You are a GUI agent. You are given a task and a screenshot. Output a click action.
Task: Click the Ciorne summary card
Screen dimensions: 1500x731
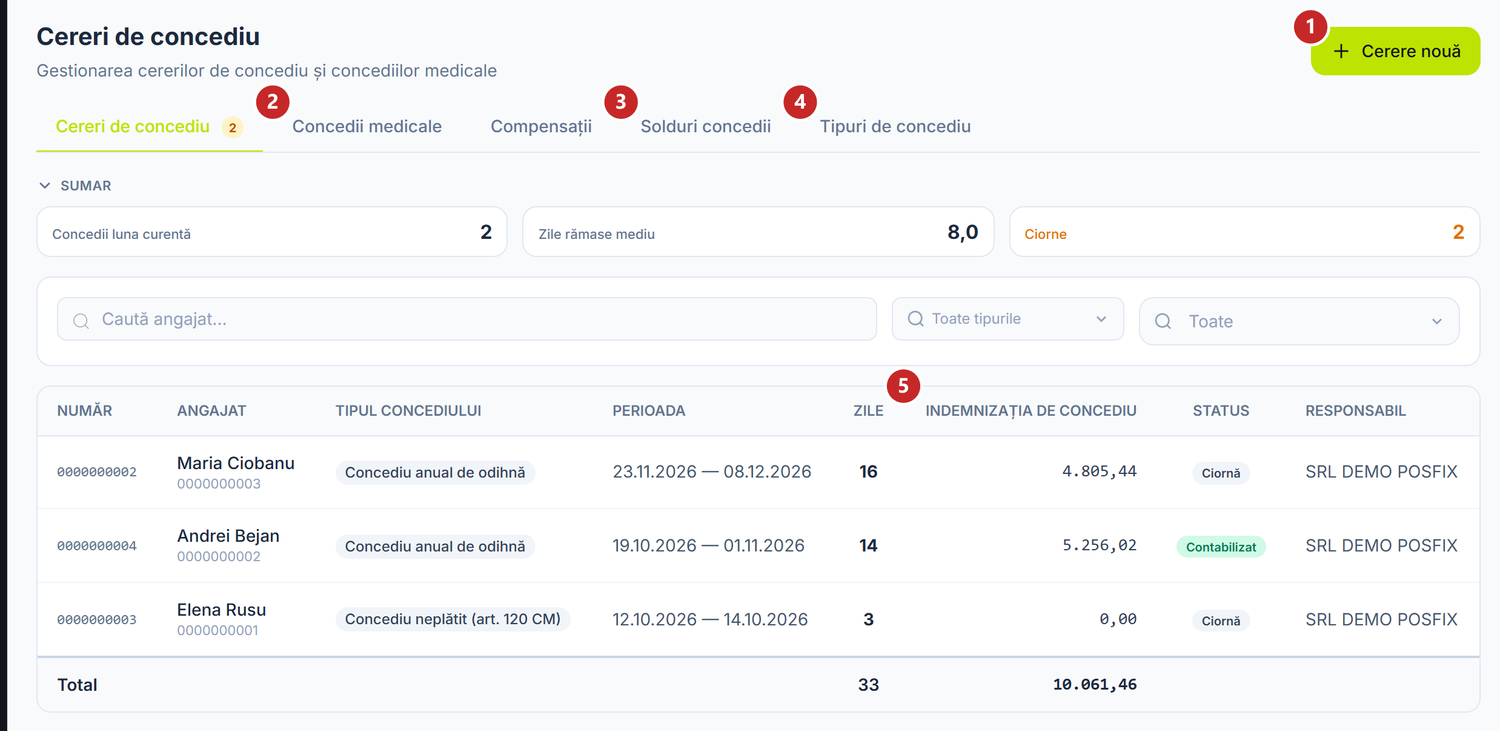click(x=1245, y=233)
